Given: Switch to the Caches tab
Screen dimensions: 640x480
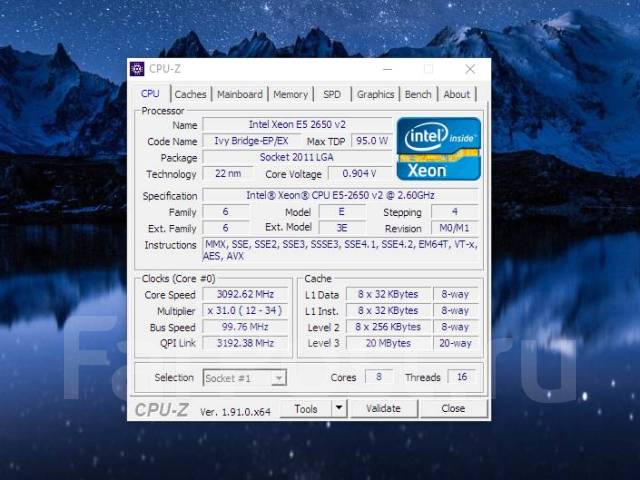Looking at the screenshot, I should coord(190,94).
